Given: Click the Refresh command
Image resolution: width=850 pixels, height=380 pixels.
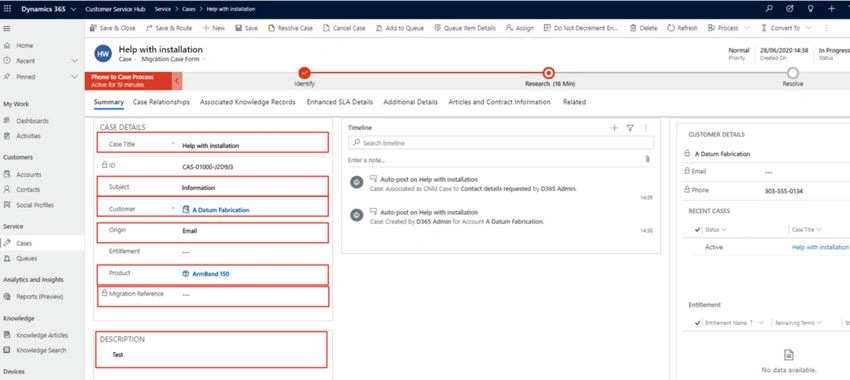Looking at the screenshot, I should (x=682, y=28).
